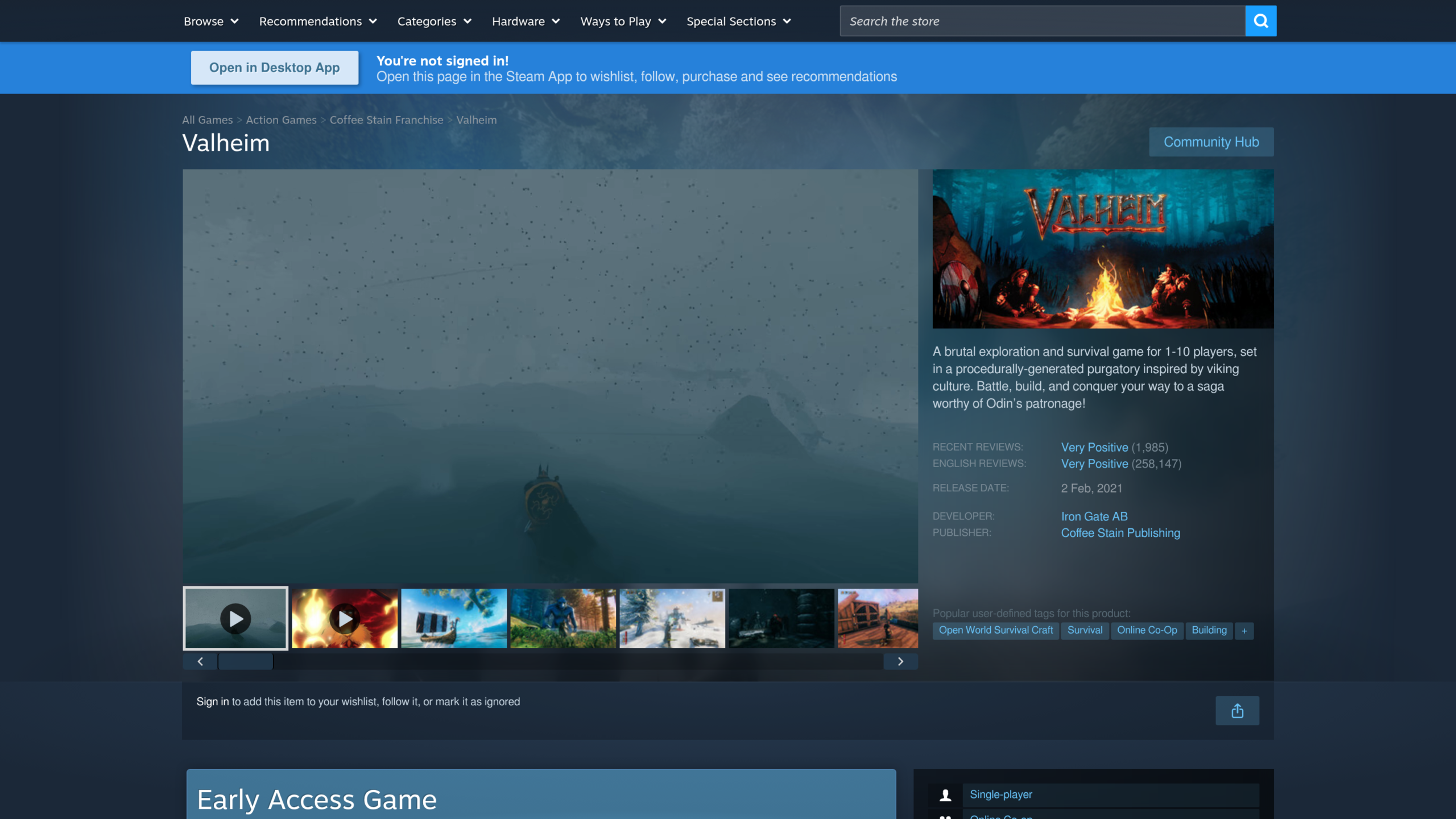Focus the Search the store field
The width and height of the screenshot is (1456, 819).
pos(1043,21)
